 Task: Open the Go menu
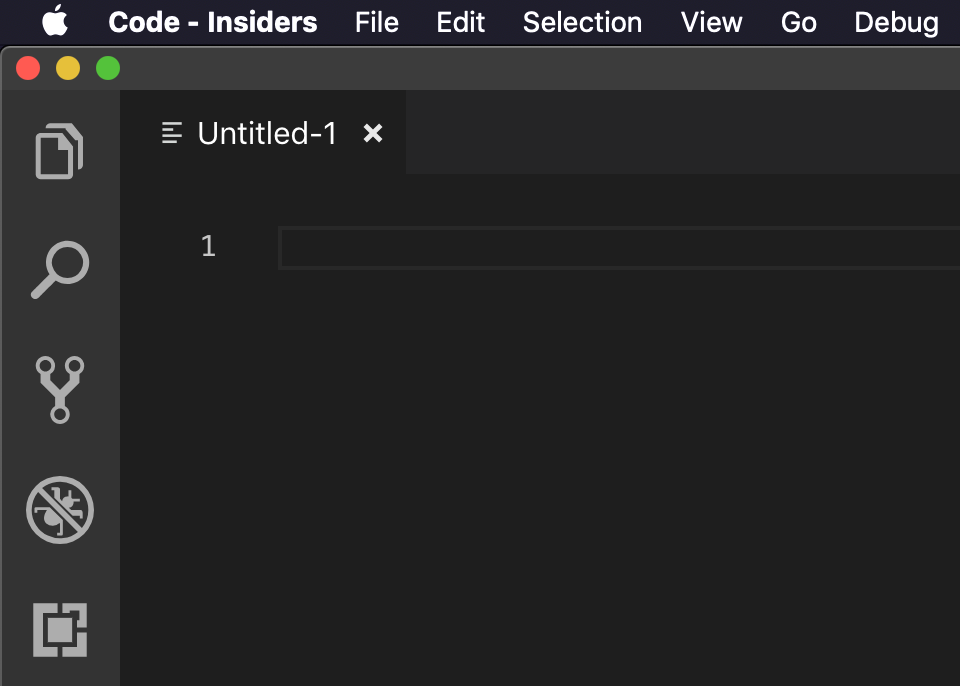point(798,23)
